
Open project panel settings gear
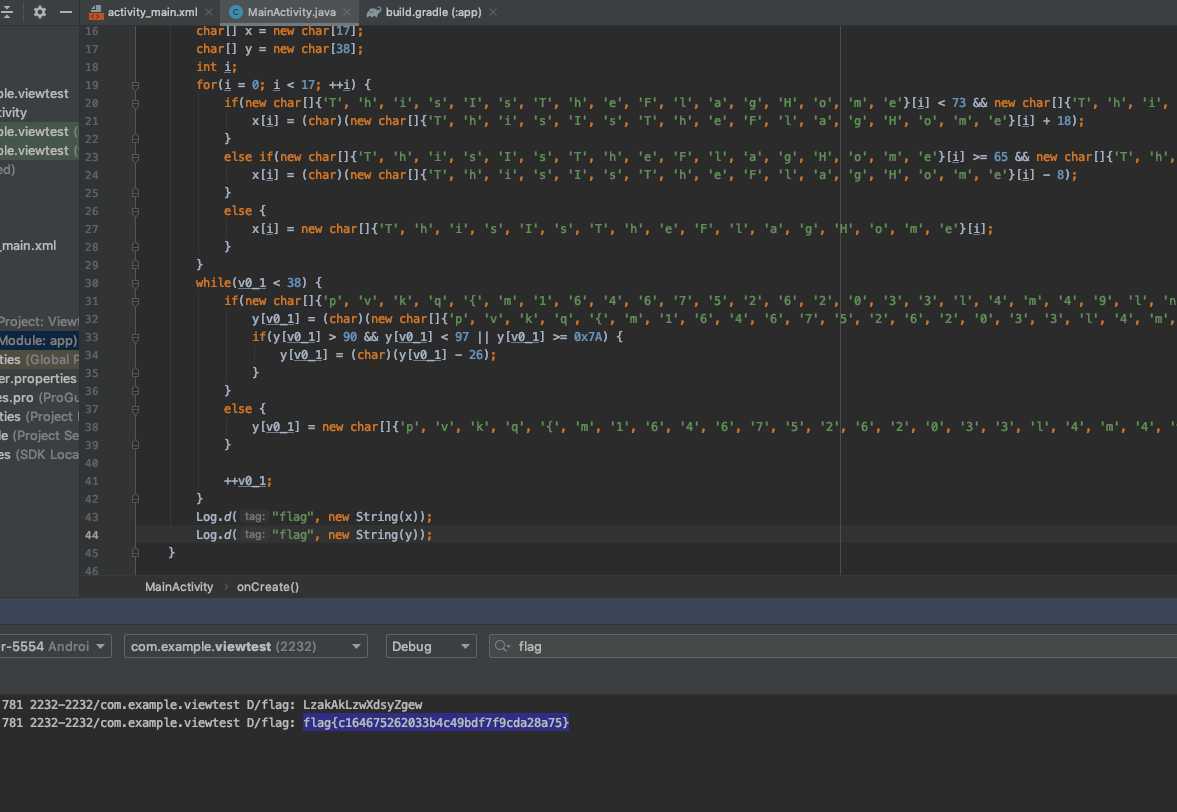click(40, 12)
